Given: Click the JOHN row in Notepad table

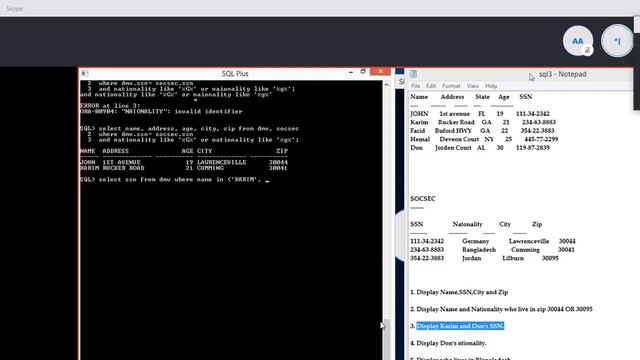Looking at the screenshot, I should [x=480, y=114].
